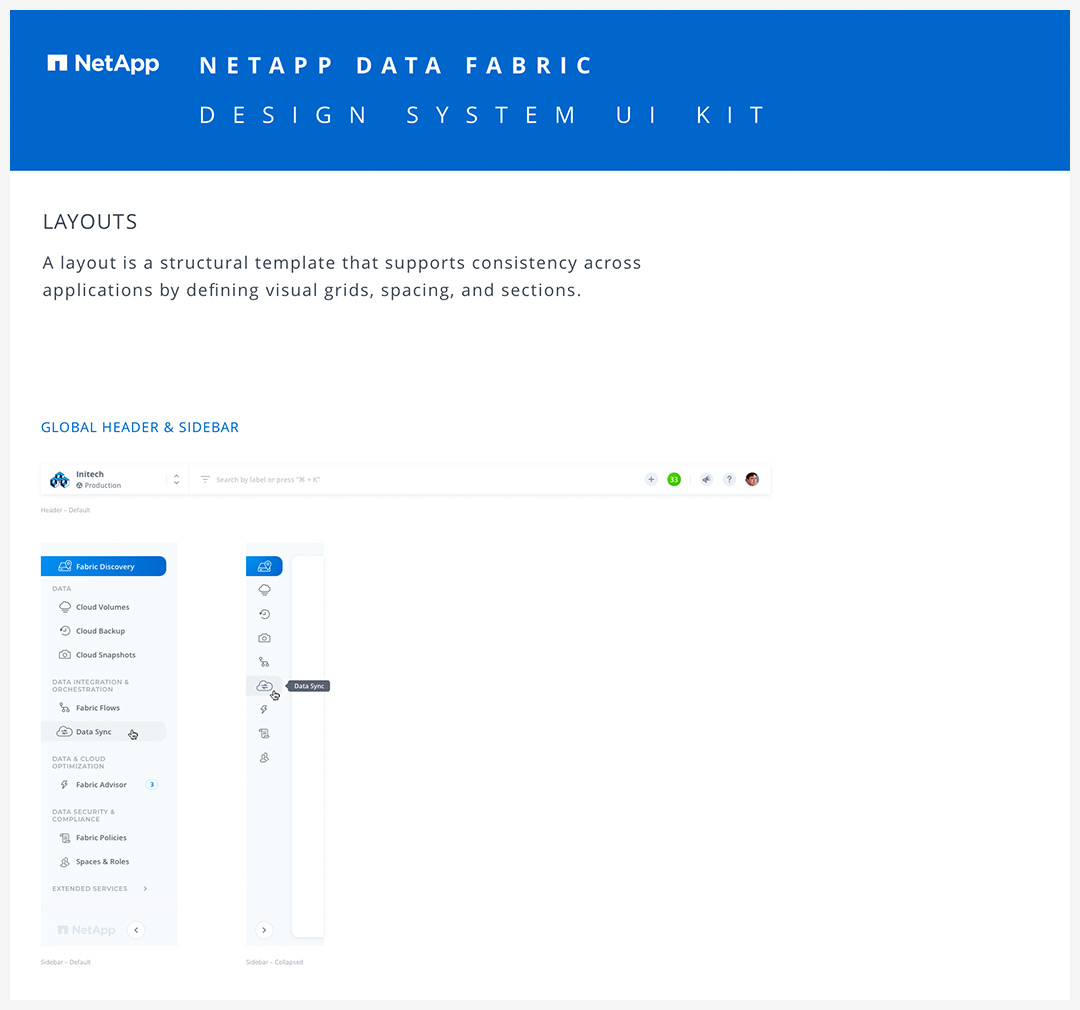Click the Fabric Advisor lightning icon in collapsed sidebar
1080x1010 pixels.
(264, 710)
